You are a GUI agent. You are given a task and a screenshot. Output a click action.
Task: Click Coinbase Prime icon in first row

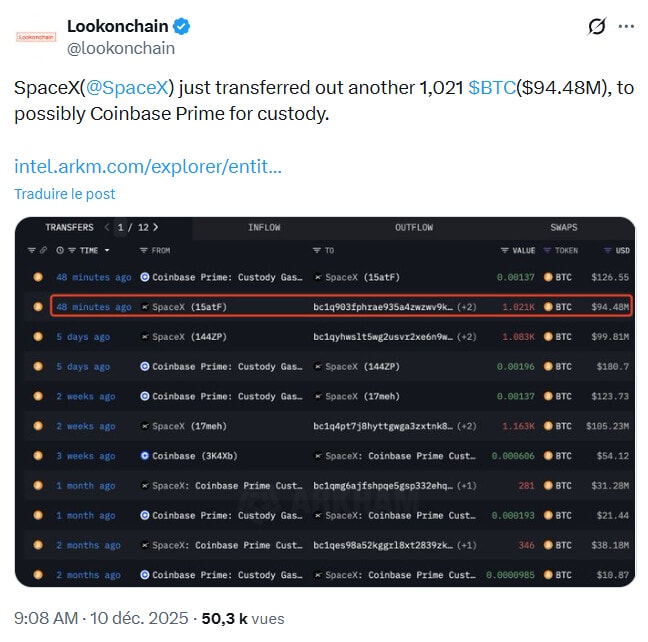click(x=145, y=277)
